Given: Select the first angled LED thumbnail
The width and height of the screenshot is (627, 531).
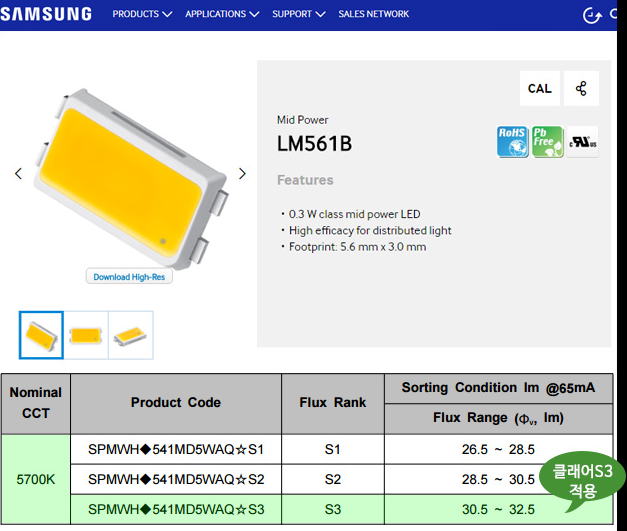Looking at the screenshot, I should point(41,335).
